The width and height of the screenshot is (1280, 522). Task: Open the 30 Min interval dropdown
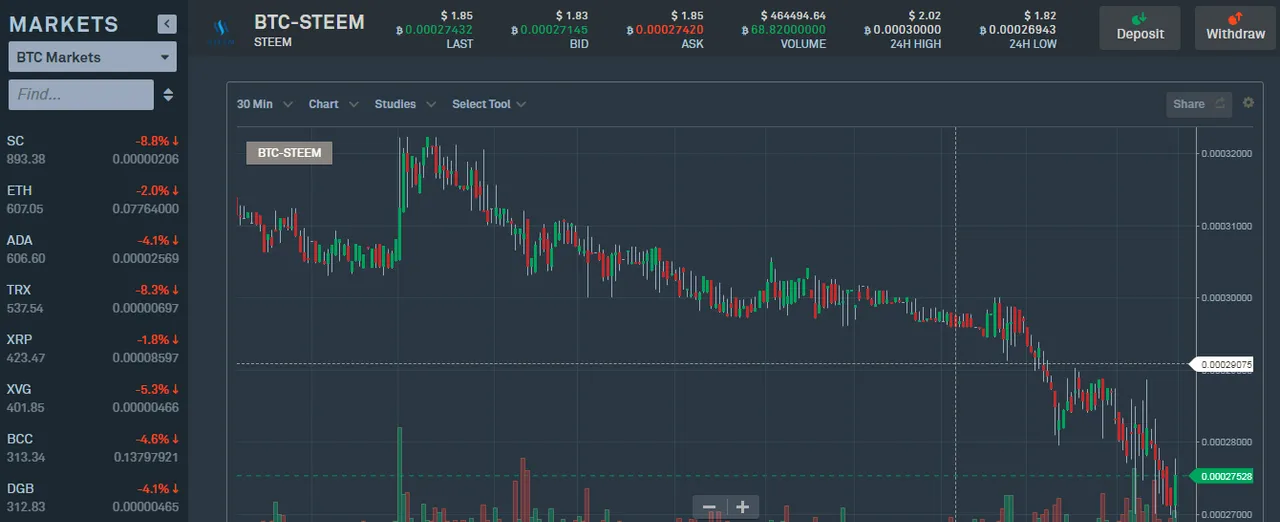[x=265, y=104]
